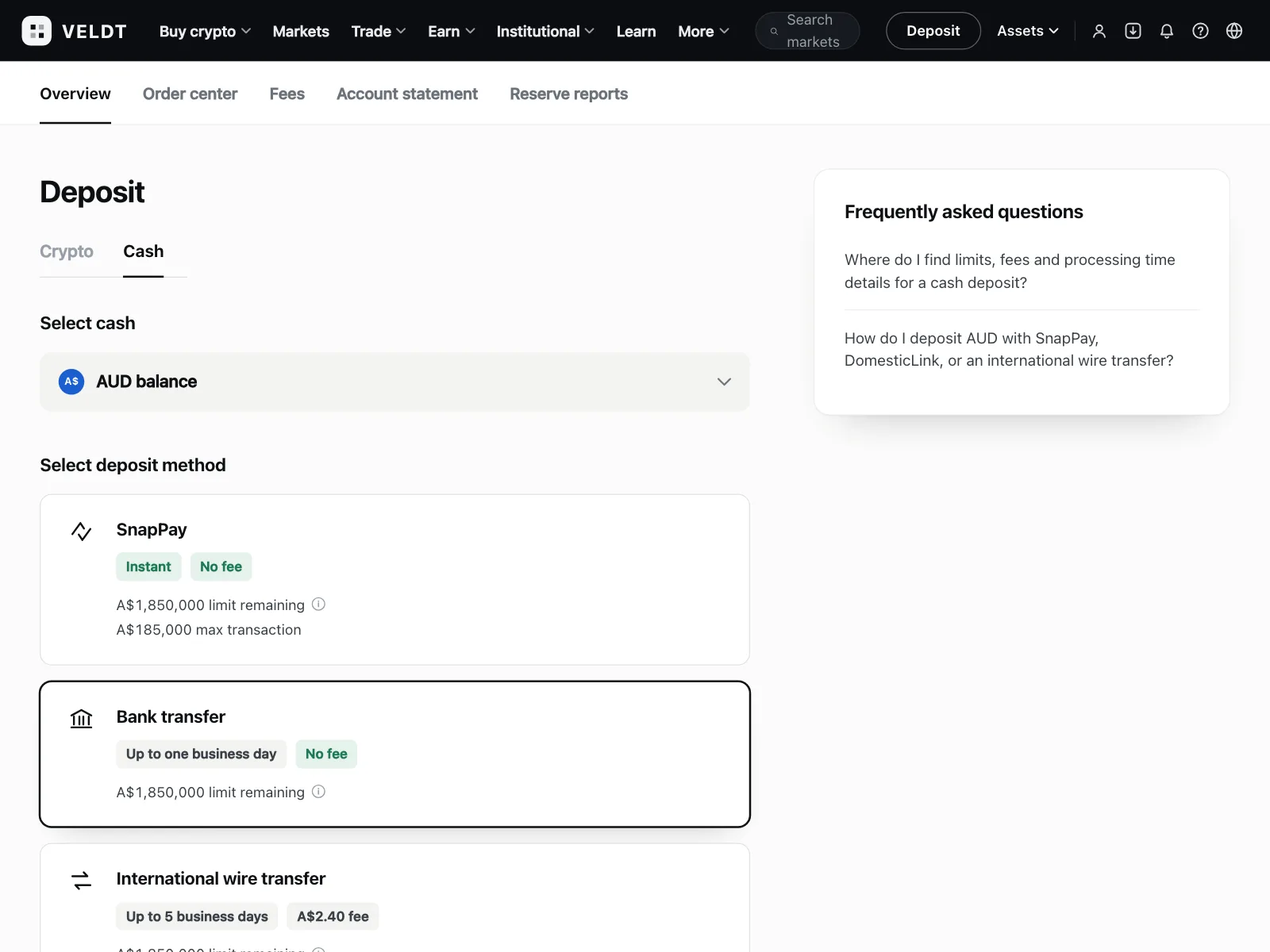Click the Select deposit method heading

click(x=133, y=465)
